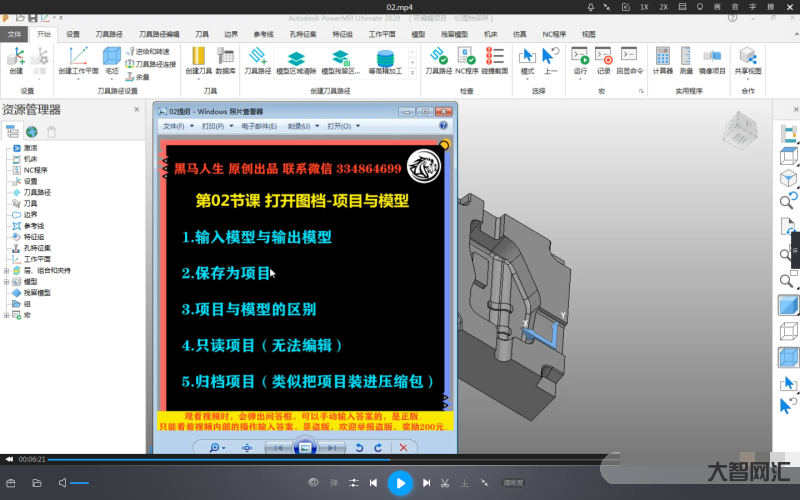Open the 仿真 ribbon tab
Viewport: 800px width, 500px height.
click(x=519, y=34)
